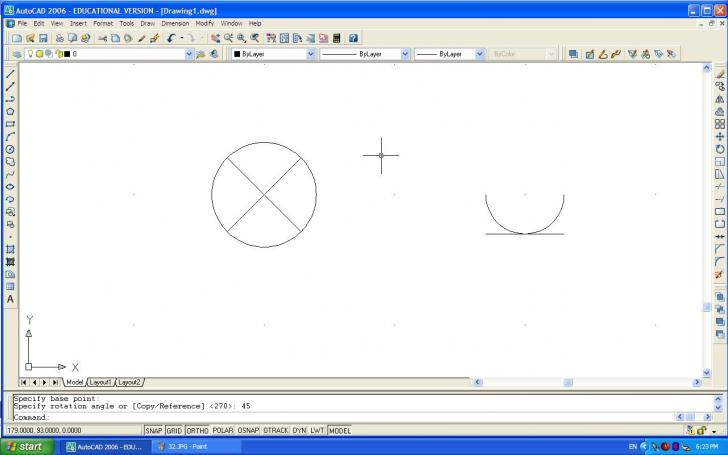Select the Rectangle draw tool
The image size is (728, 455).
pos(10,124)
